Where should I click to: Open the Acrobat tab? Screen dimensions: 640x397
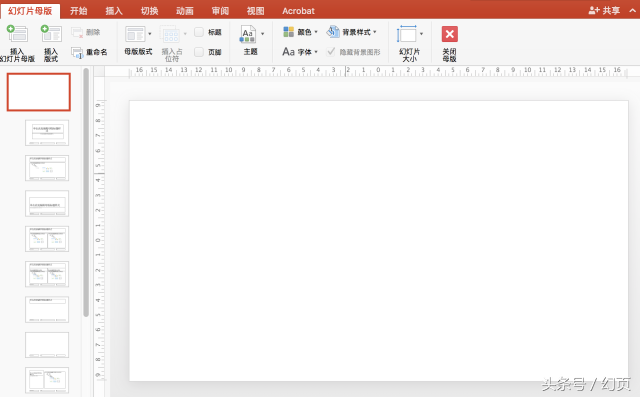pos(298,11)
